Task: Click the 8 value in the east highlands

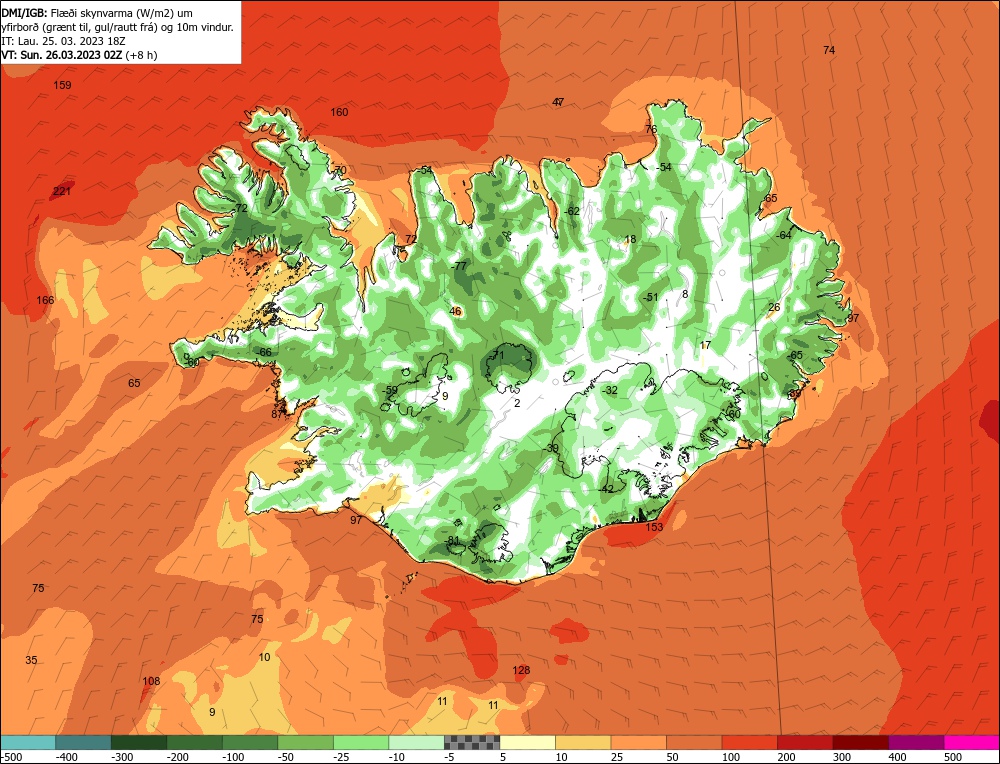Action: click(x=685, y=294)
